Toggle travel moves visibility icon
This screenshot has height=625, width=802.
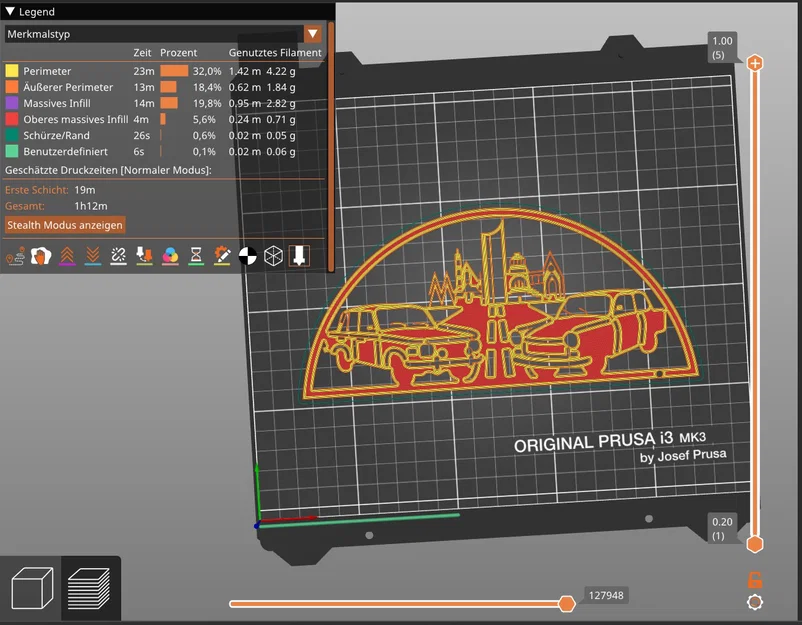[15, 257]
